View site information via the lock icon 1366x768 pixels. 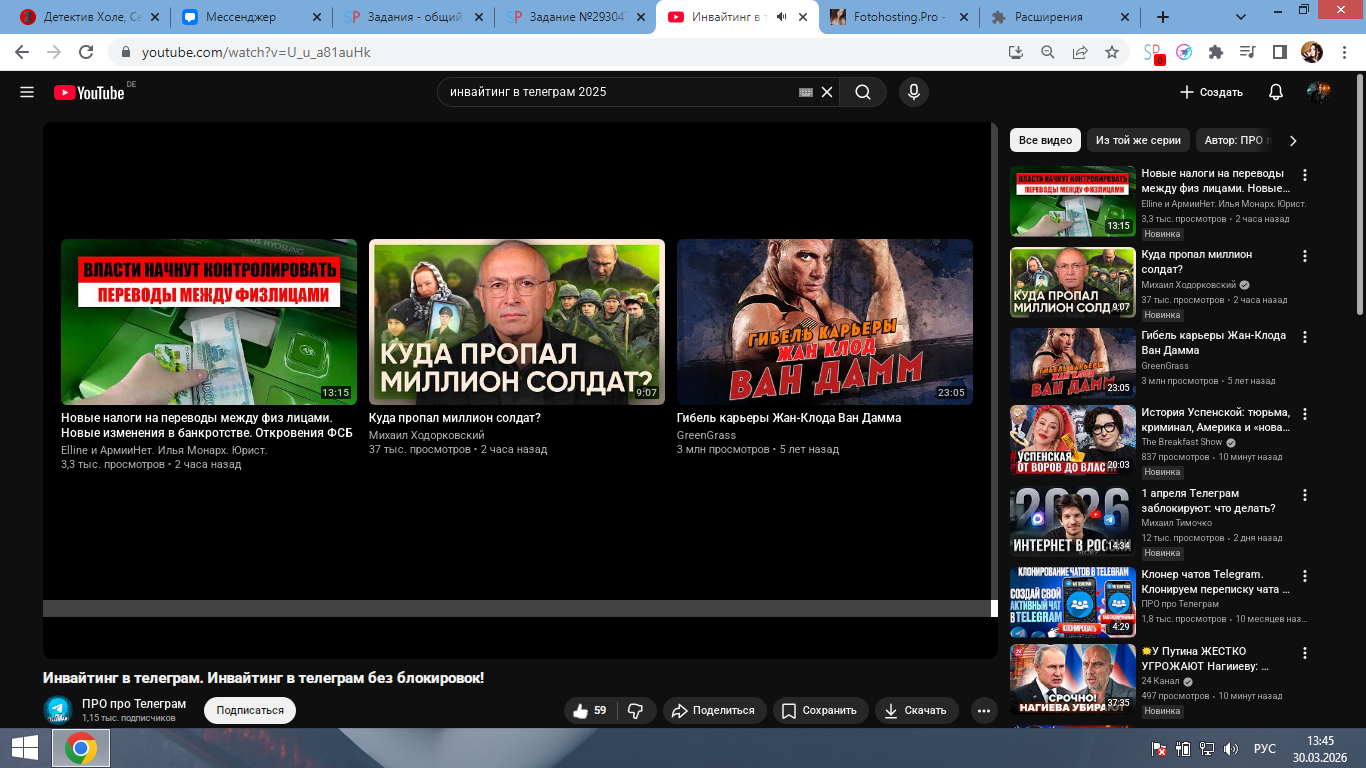click(x=126, y=52)
